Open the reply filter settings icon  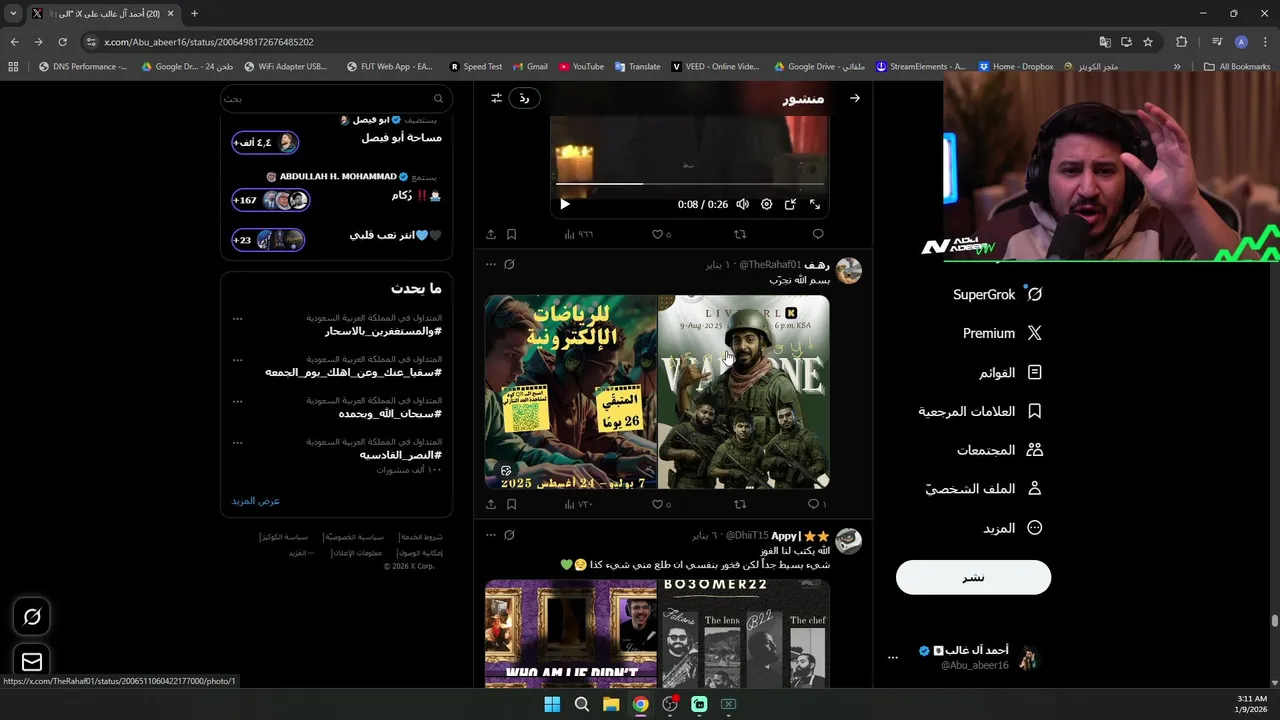496,98
